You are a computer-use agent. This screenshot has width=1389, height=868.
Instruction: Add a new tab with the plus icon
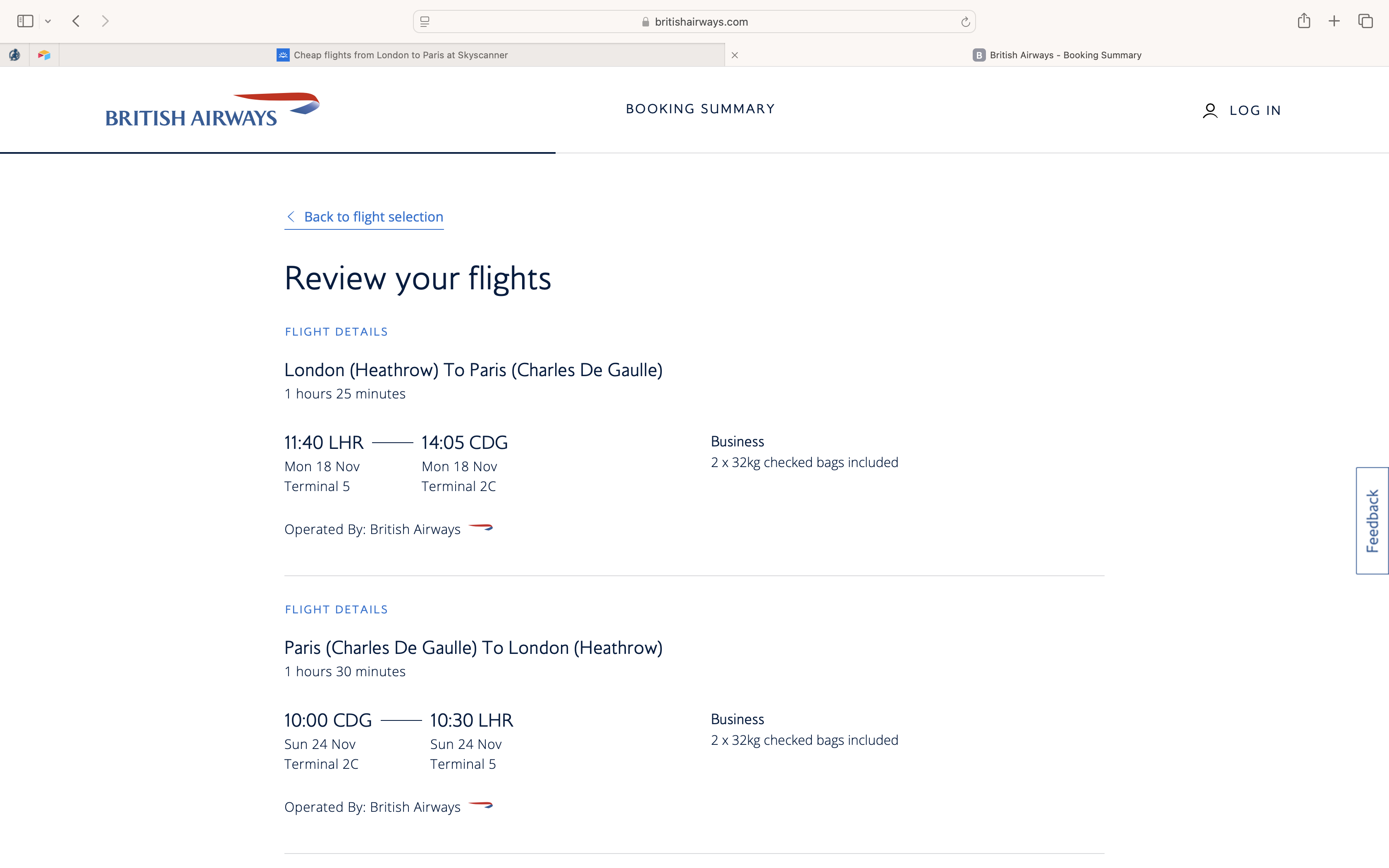click(1334, 21)
